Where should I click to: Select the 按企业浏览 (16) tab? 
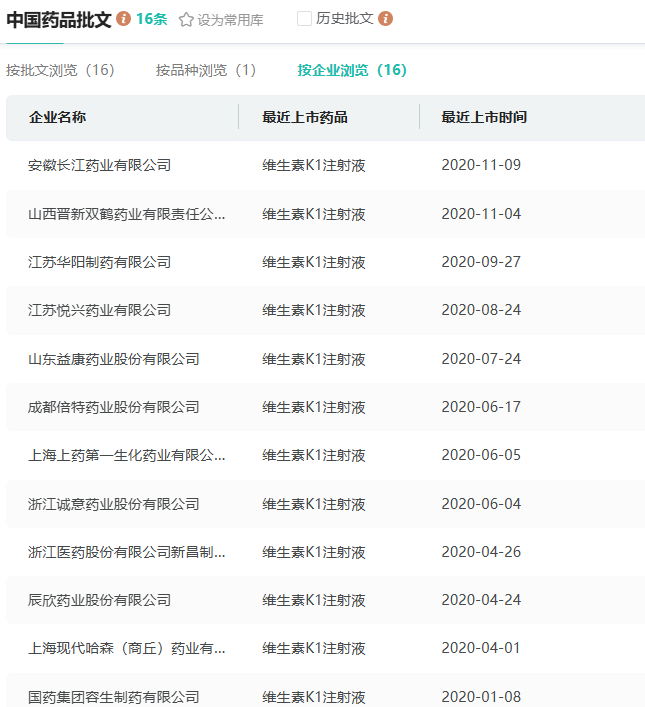[352, 70]
